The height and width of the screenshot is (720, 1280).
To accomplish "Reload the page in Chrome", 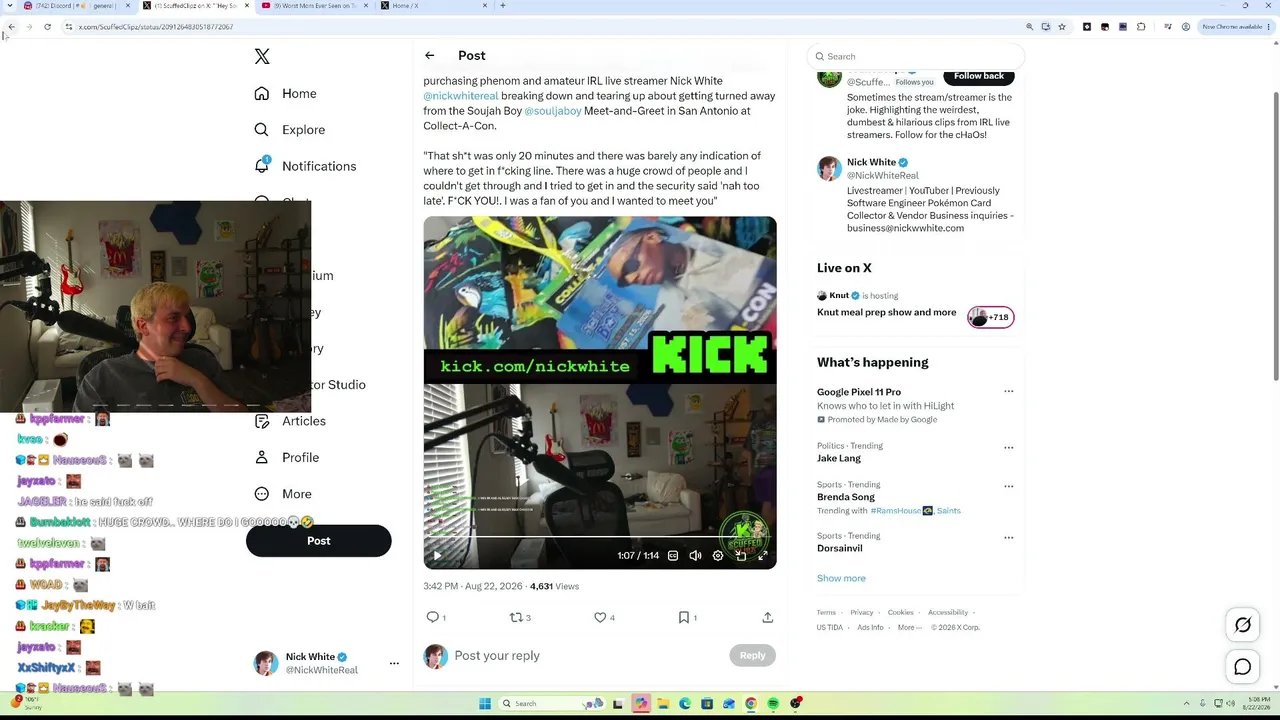I will coord(47,27).
